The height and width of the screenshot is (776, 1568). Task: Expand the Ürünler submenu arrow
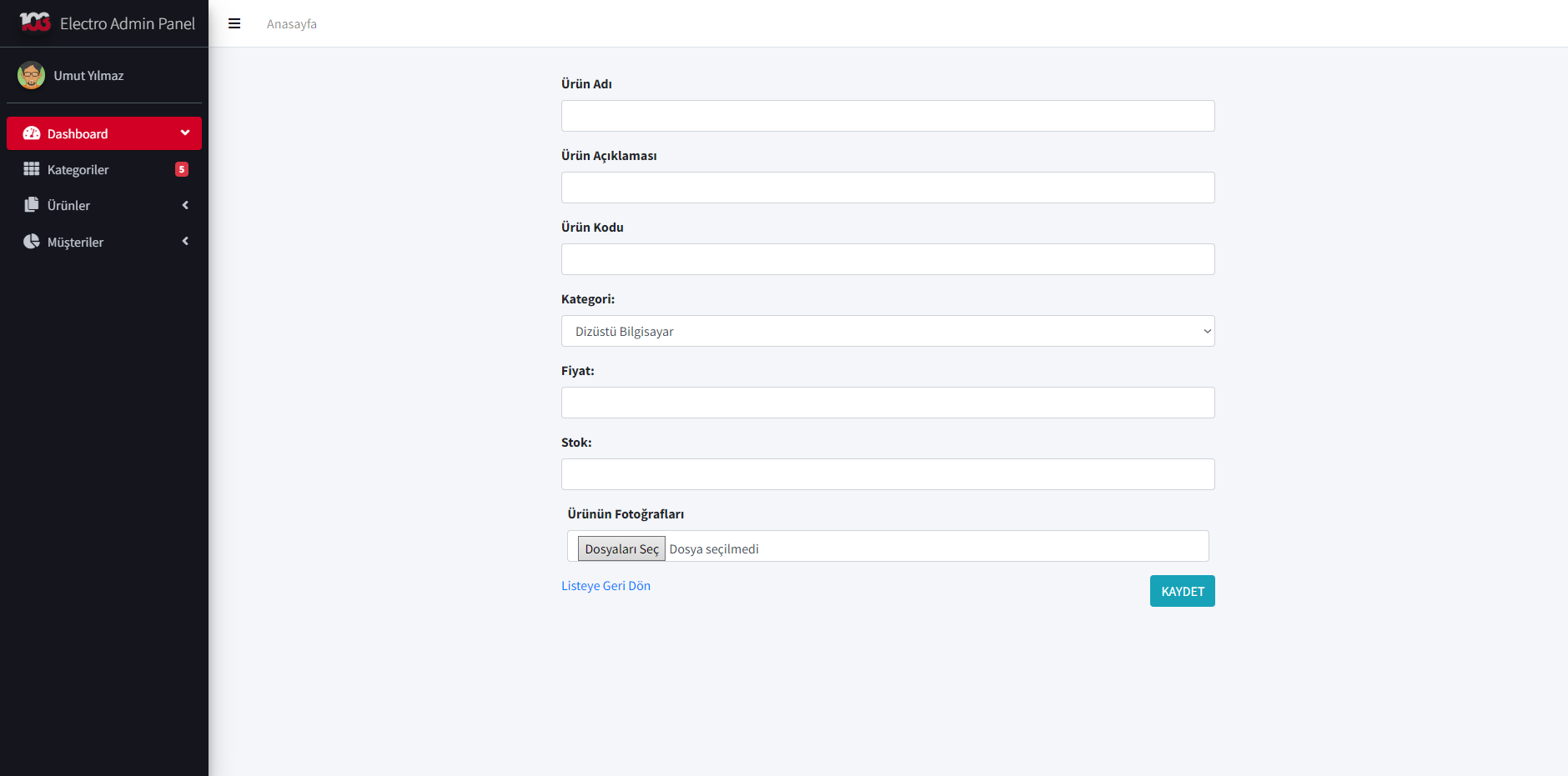pyautogui.click(x=185, y=205)
